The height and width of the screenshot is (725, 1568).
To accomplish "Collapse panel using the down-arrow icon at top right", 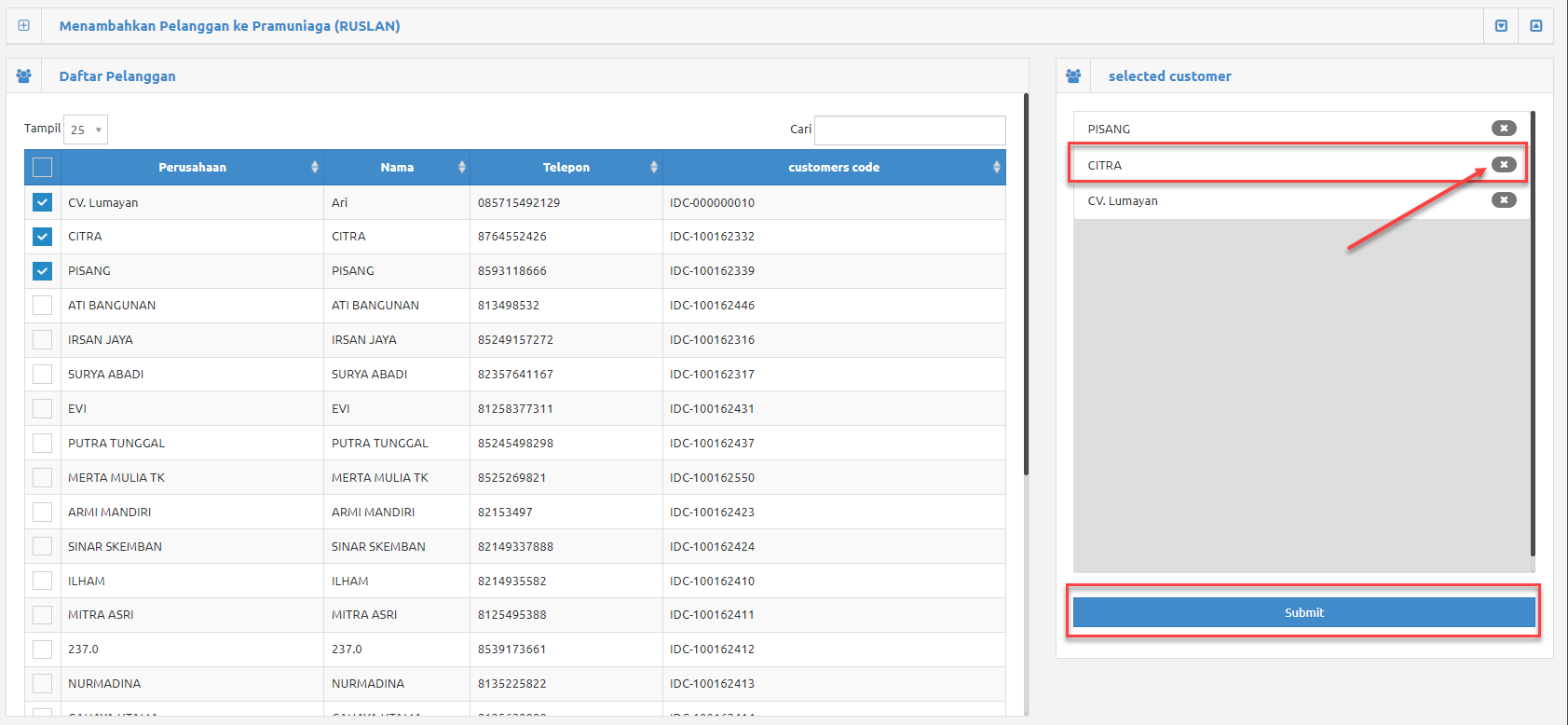I will pyautogui.click(x=1501, y=26).
